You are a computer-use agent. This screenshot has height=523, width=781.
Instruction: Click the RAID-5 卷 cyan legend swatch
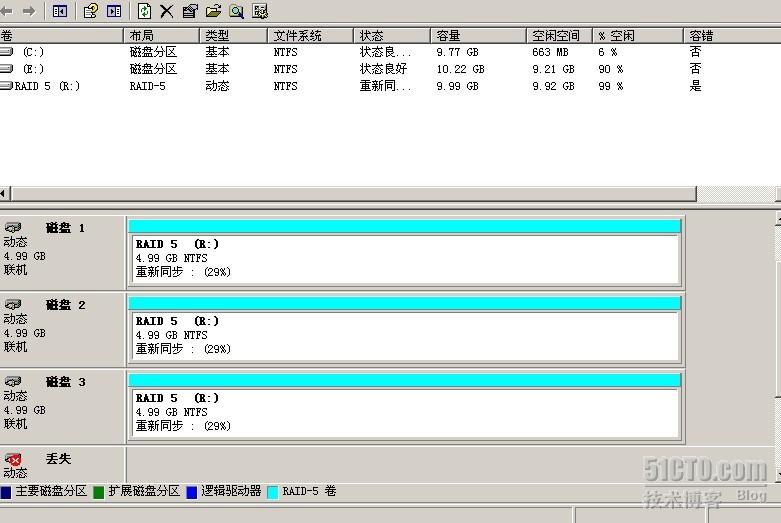click(272, 492)
